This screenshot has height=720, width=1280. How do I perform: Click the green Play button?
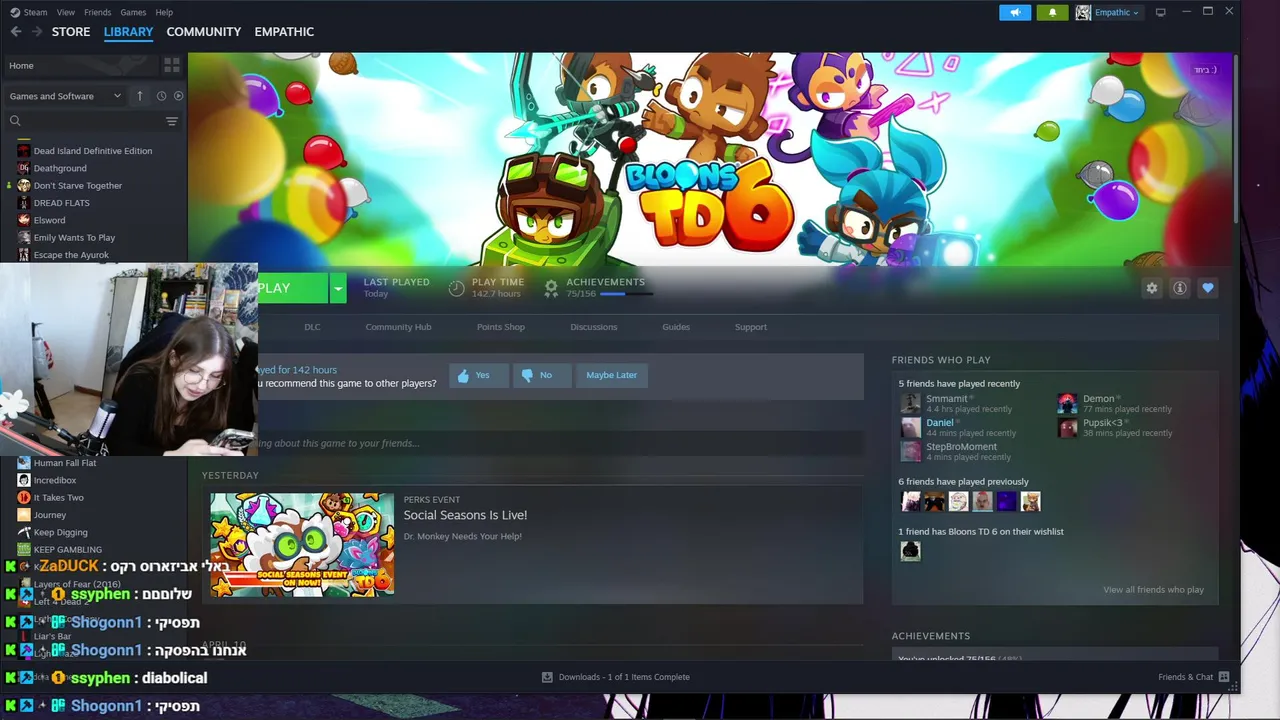click(x=293, y=288)
